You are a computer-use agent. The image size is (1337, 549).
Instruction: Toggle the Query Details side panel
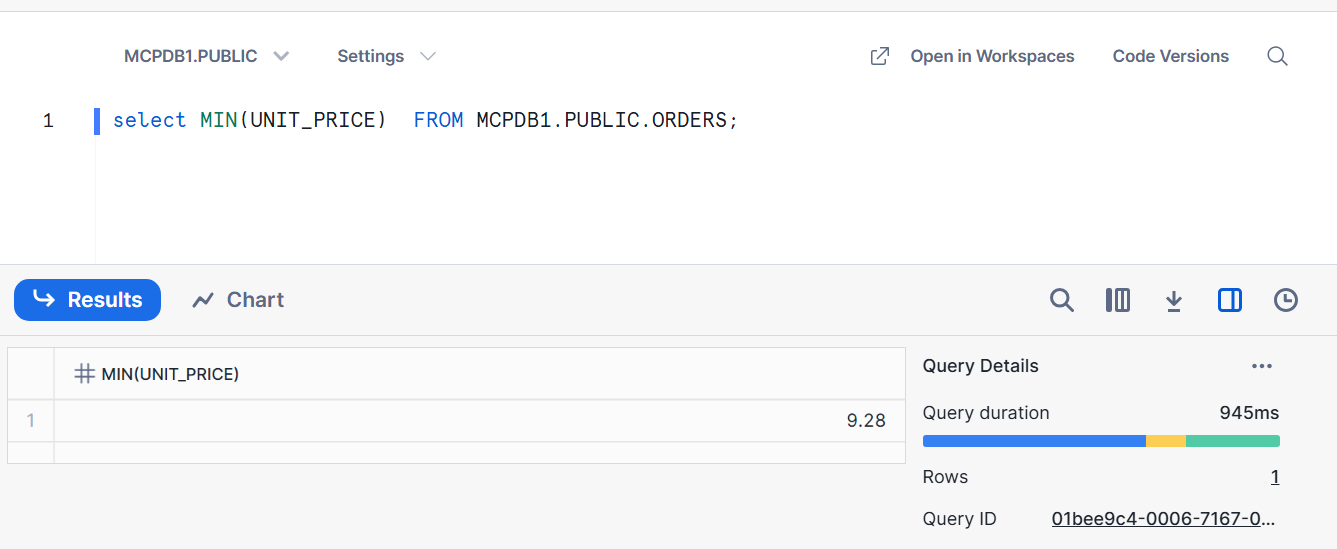click(x=1230, y=300)
